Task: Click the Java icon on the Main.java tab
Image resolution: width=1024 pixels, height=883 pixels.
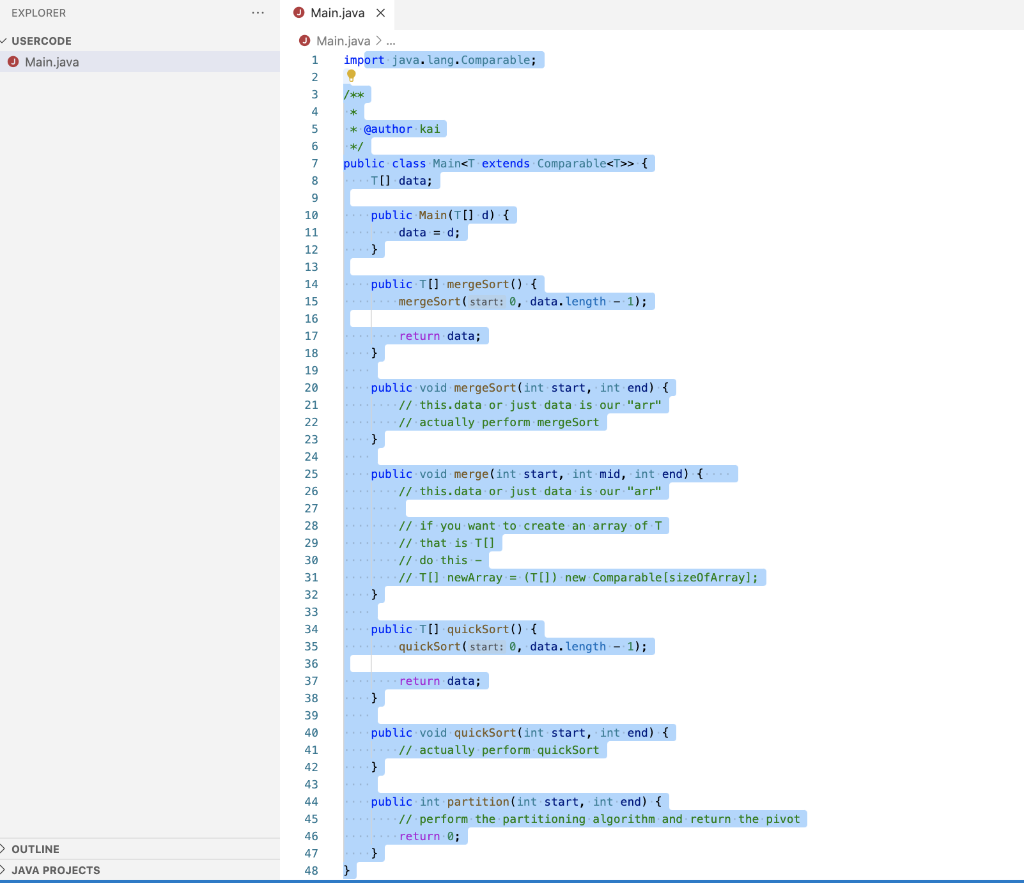Action: click(x=298, y=12)
